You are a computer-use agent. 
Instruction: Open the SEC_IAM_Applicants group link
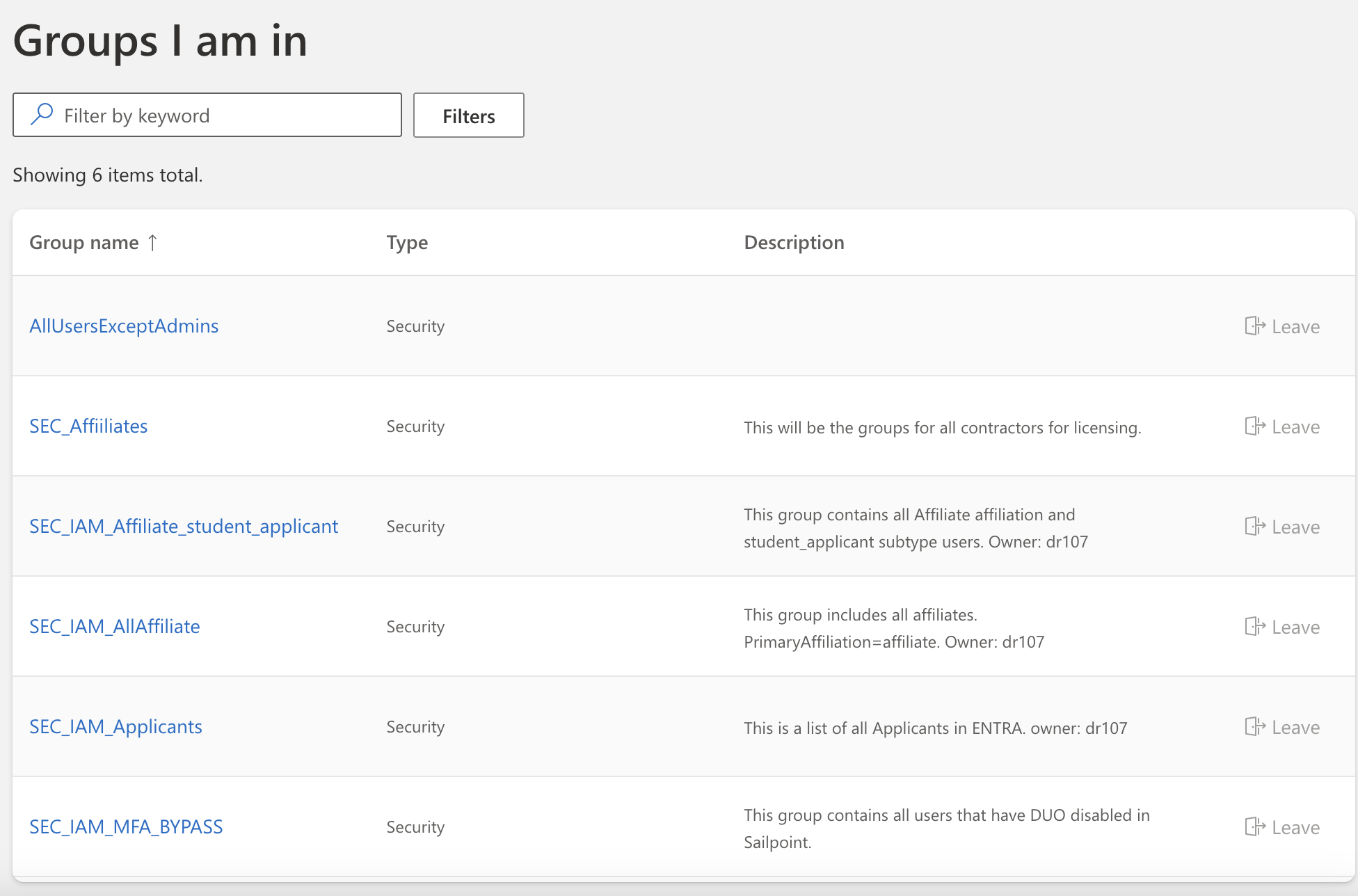click(x=115, y=726)
